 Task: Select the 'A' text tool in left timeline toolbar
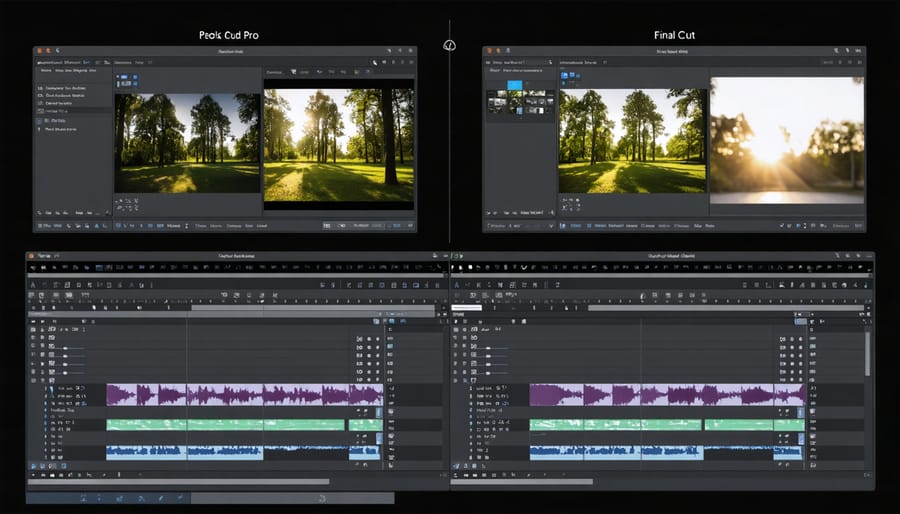pos(33,285)
